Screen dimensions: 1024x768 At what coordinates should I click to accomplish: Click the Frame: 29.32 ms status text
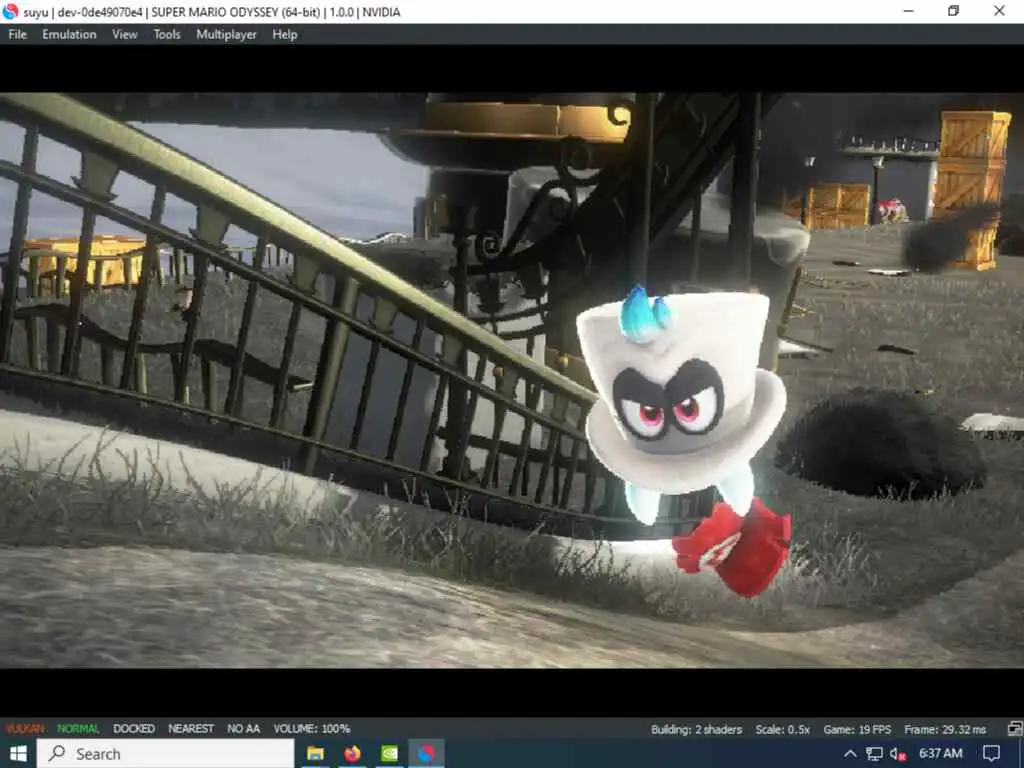945,729
